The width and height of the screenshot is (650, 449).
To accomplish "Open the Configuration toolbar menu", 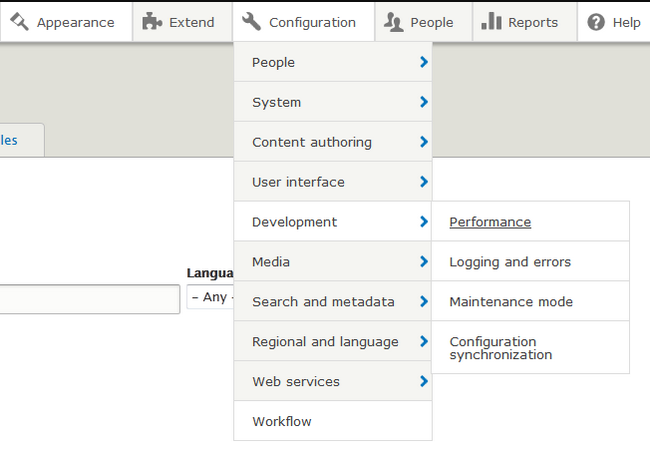I will pyautogui.click(x=303, y=22).
